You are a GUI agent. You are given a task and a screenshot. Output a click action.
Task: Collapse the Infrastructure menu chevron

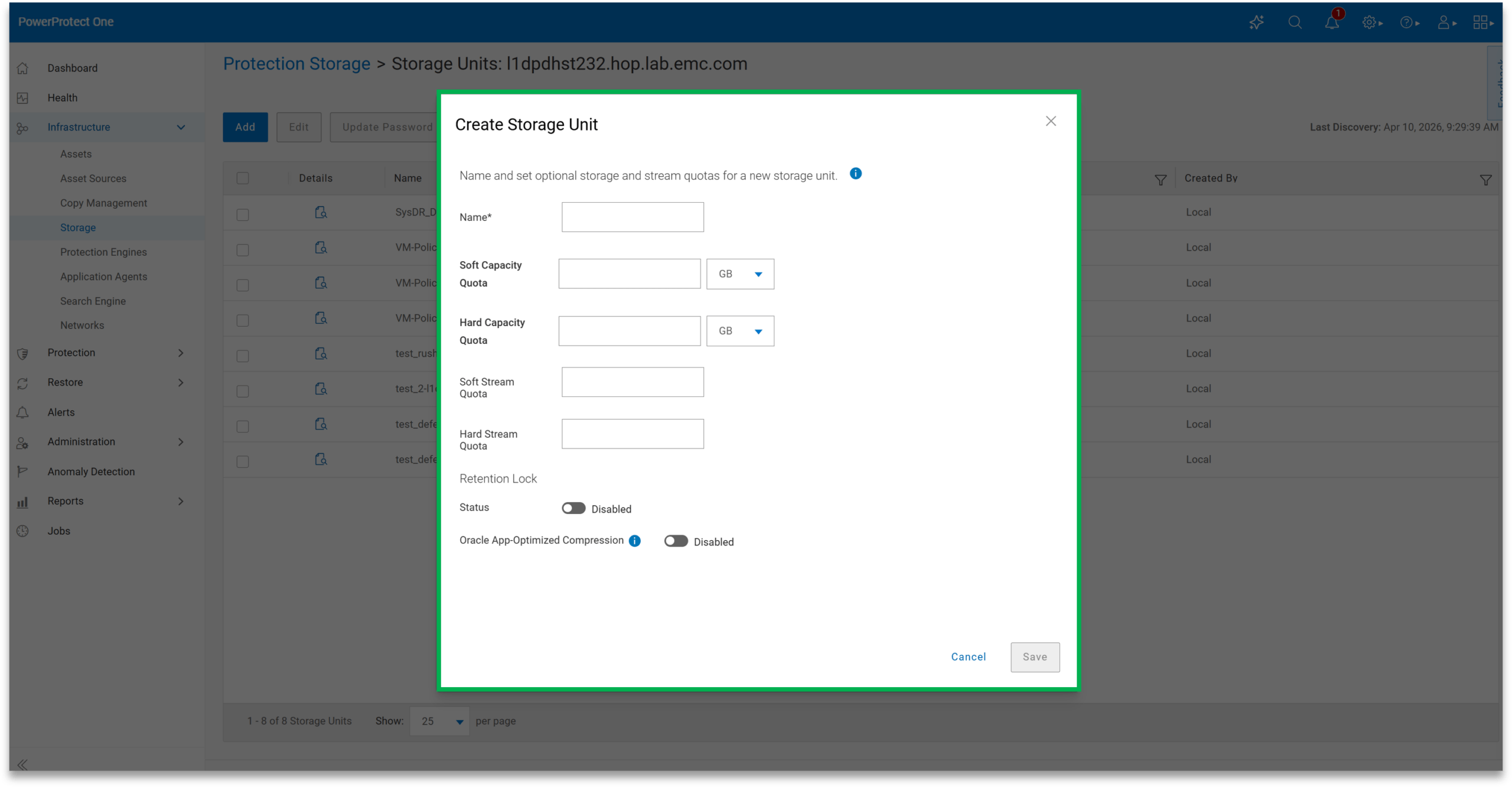click(x=181, y=127)
